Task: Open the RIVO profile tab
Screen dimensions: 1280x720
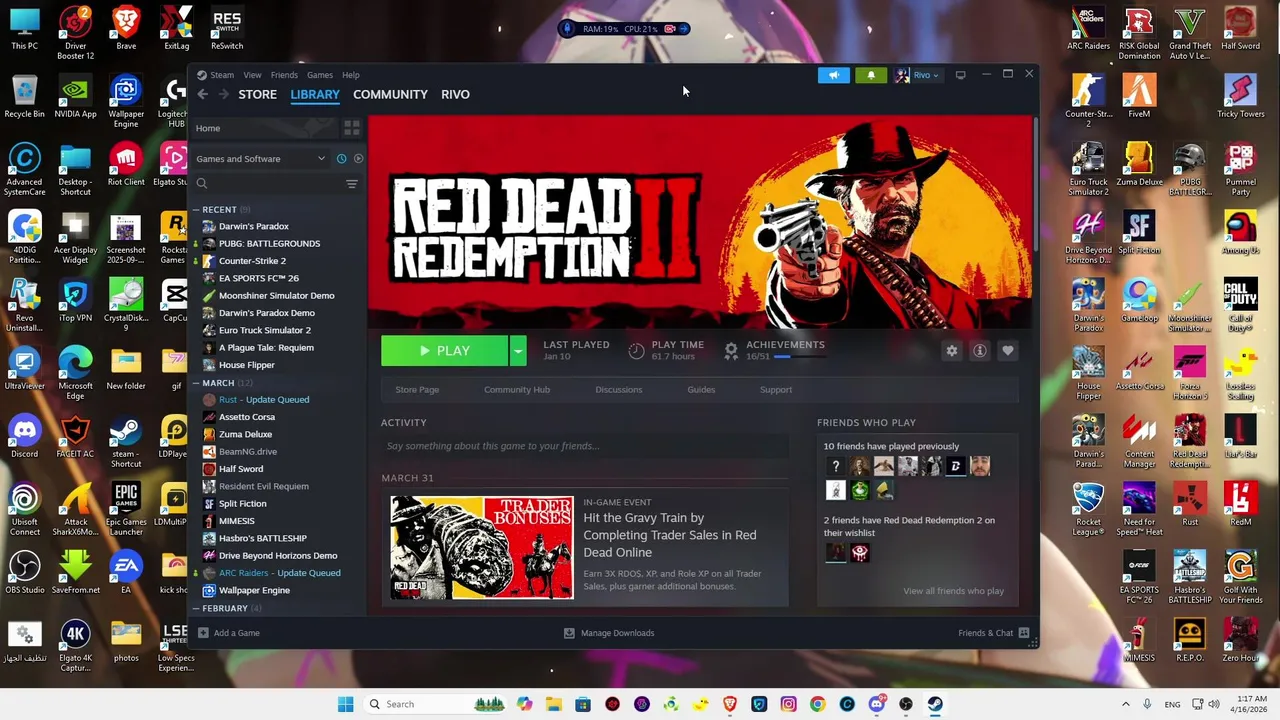Action: pos(455,94)
